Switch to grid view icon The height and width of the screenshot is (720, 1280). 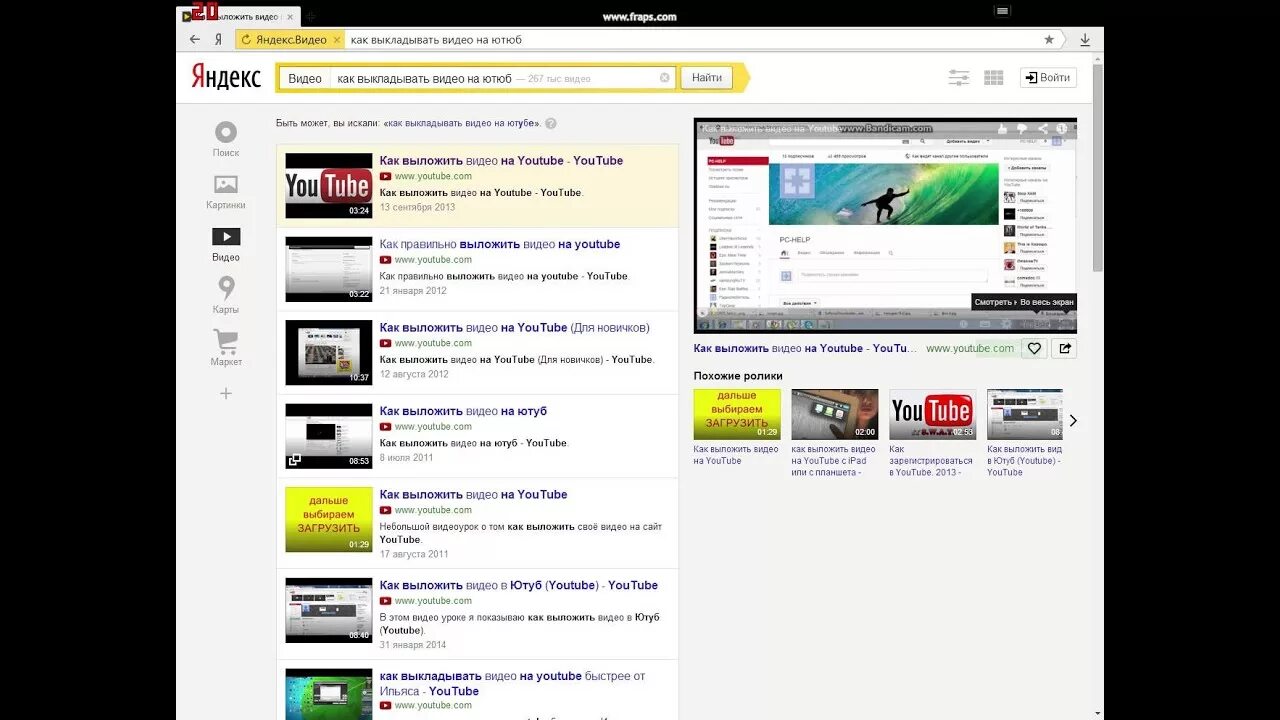coord(994,77)
